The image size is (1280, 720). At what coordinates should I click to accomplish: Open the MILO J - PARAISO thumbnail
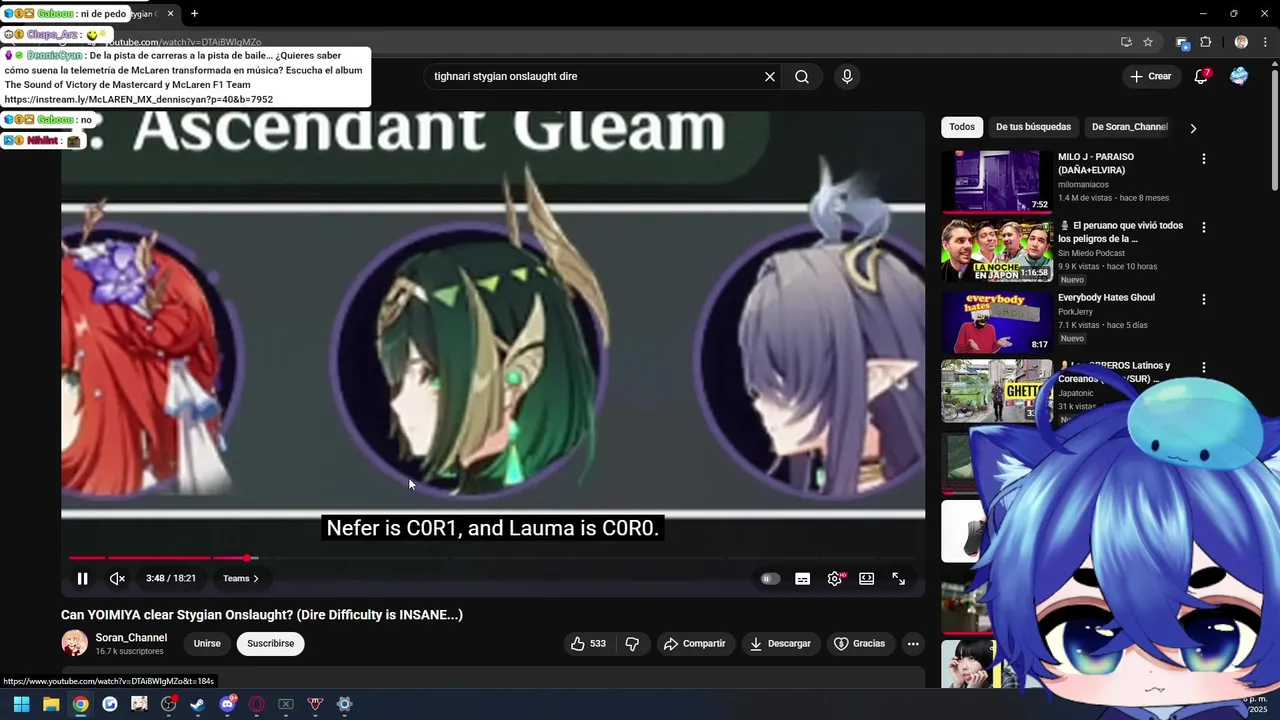tap(997, 181)
